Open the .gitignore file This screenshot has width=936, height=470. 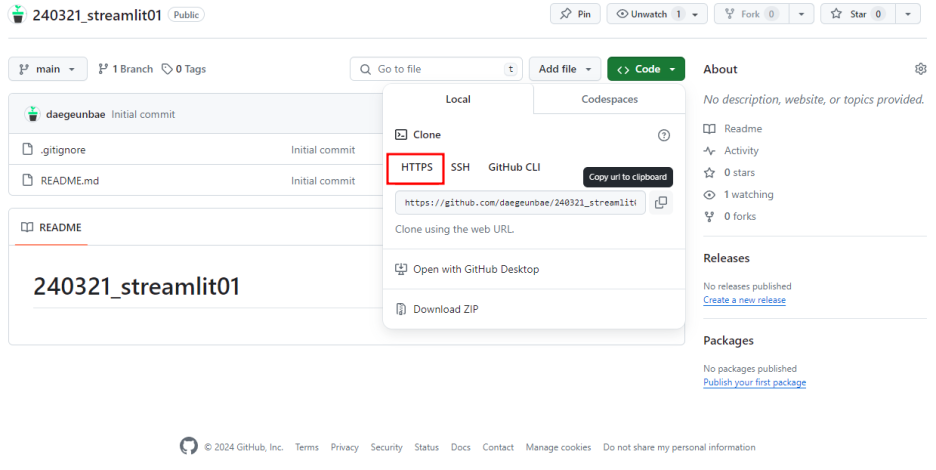(x=63, y=150)
